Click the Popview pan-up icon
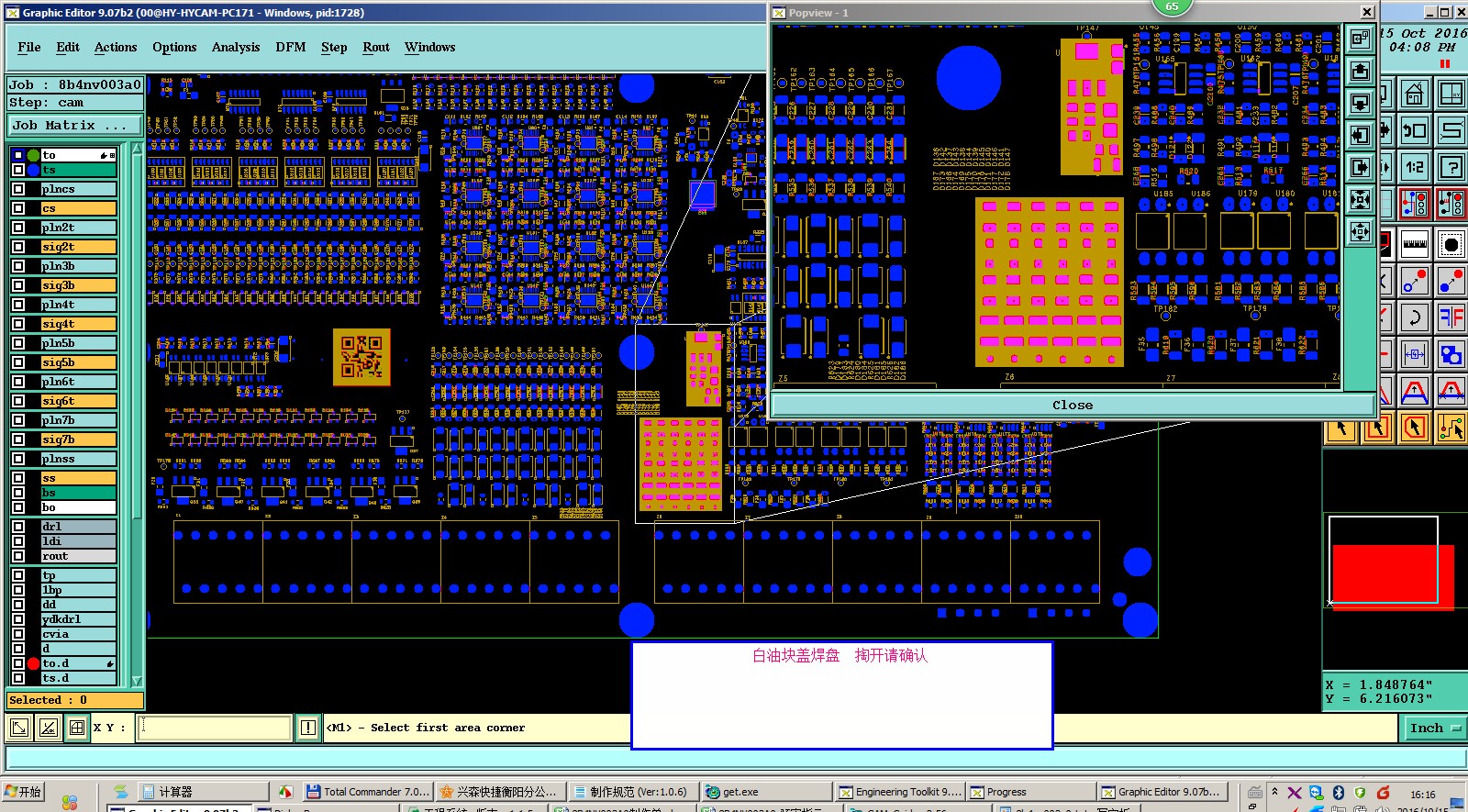 click(1360, 71)
